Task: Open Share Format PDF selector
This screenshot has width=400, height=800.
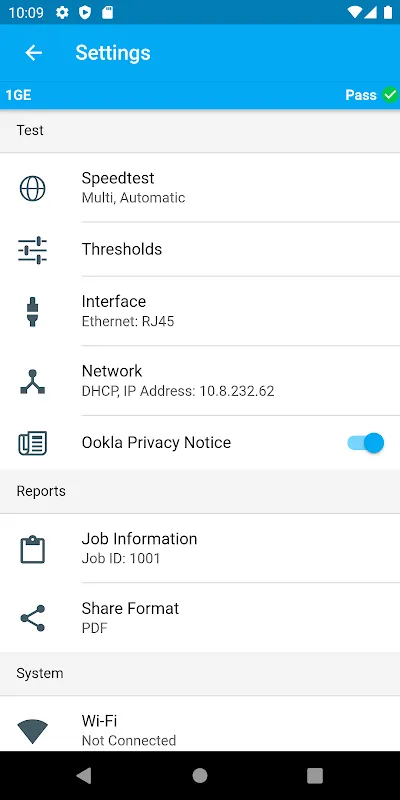Action: tap(200, 617)
